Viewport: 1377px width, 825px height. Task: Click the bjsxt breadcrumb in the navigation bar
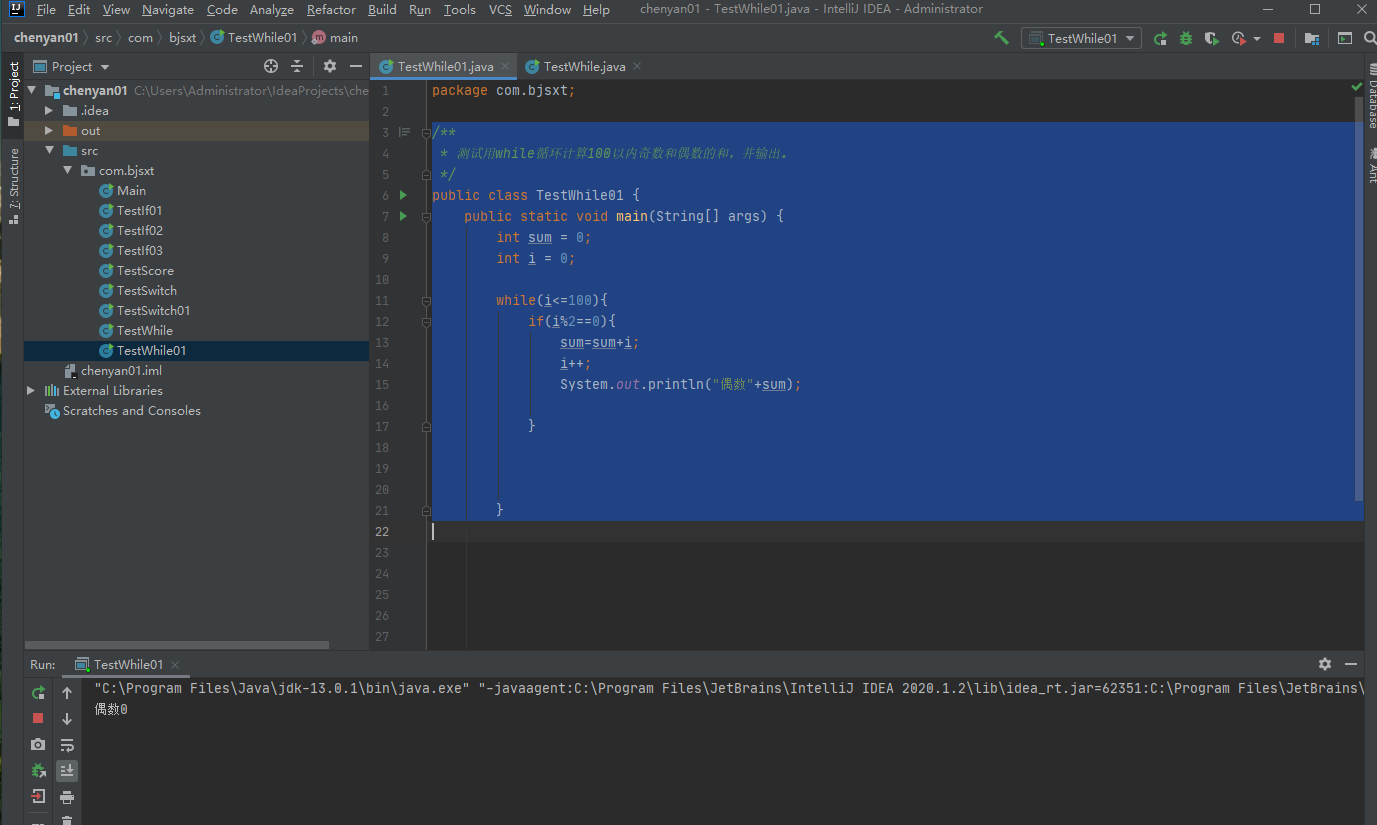[x=183, y=38]
